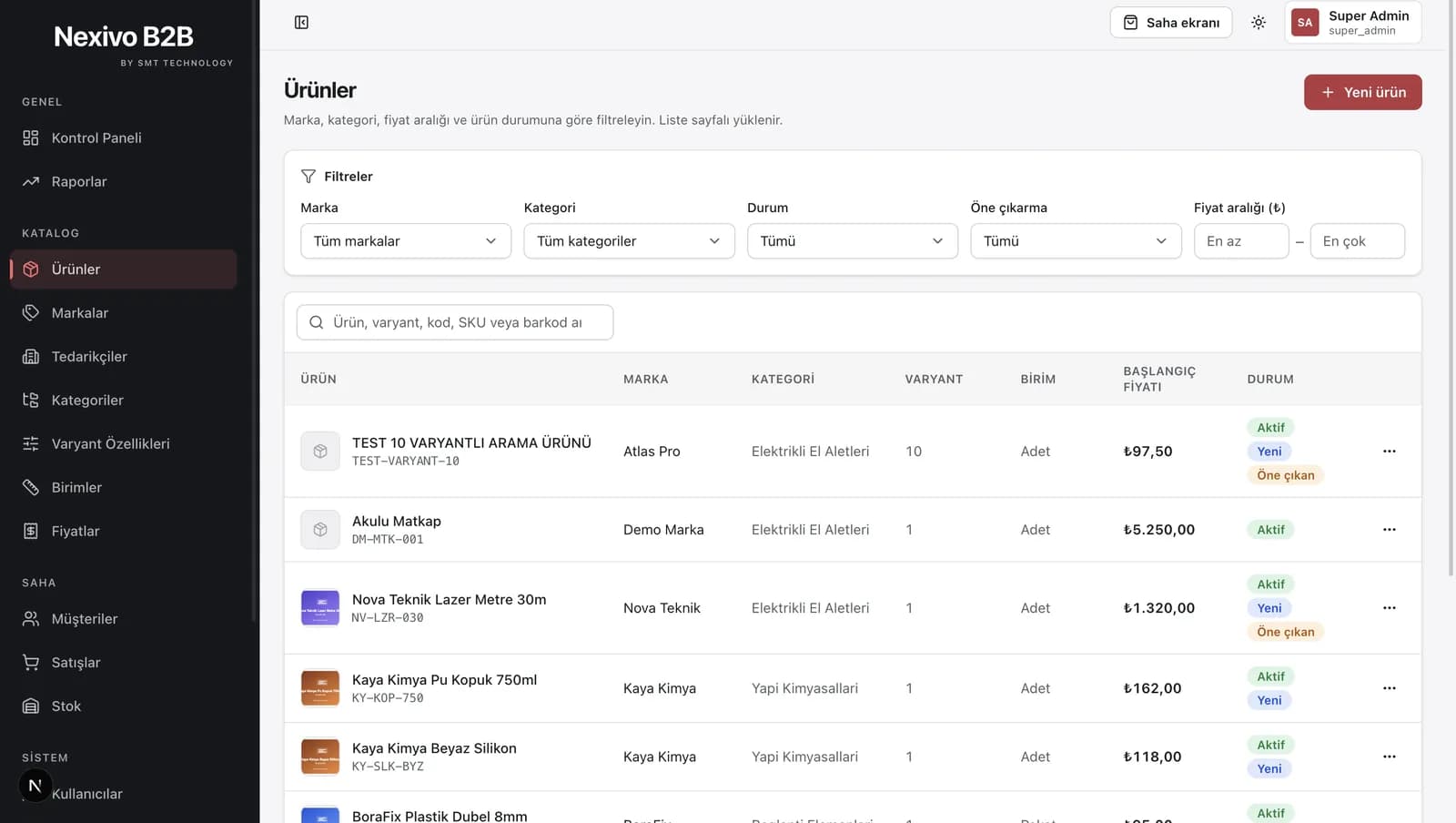Image resolution: width=1456 pixels, height=823 pixels.
Task: Click the Satışlar cart icon
Action: coord(31,662)
